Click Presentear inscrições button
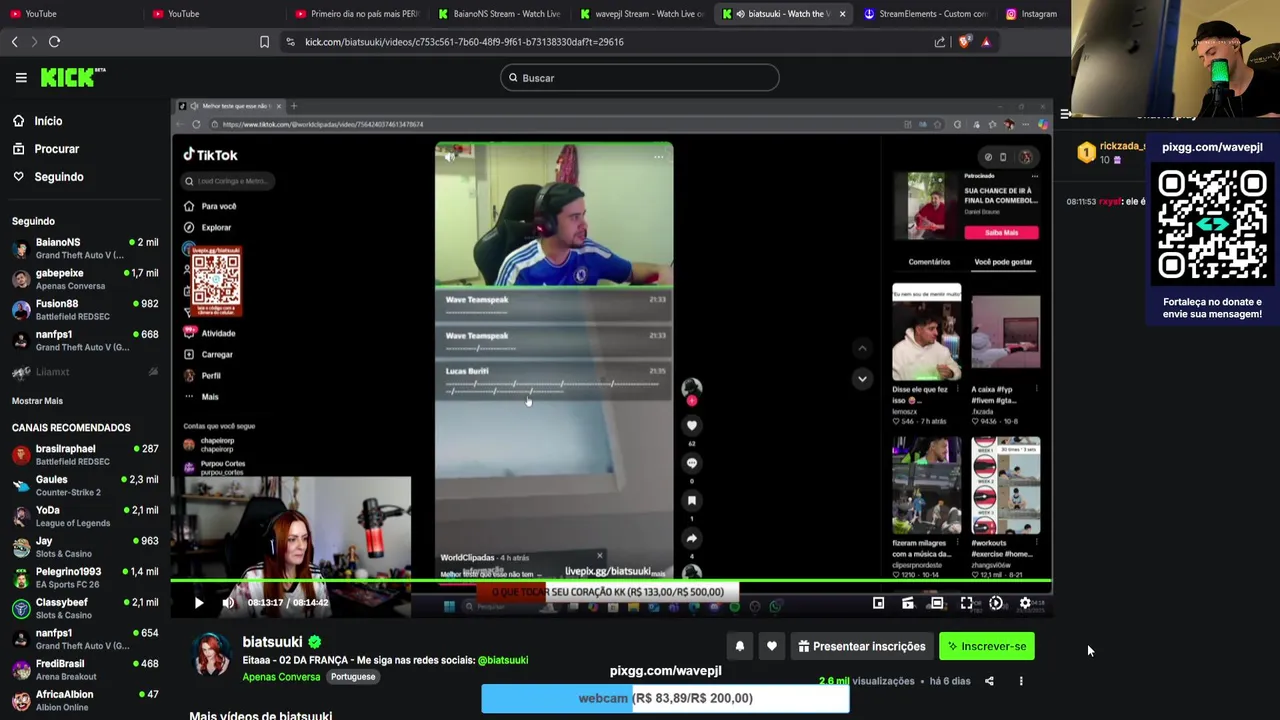This screenshot has height=720, width=1280. 862,647
